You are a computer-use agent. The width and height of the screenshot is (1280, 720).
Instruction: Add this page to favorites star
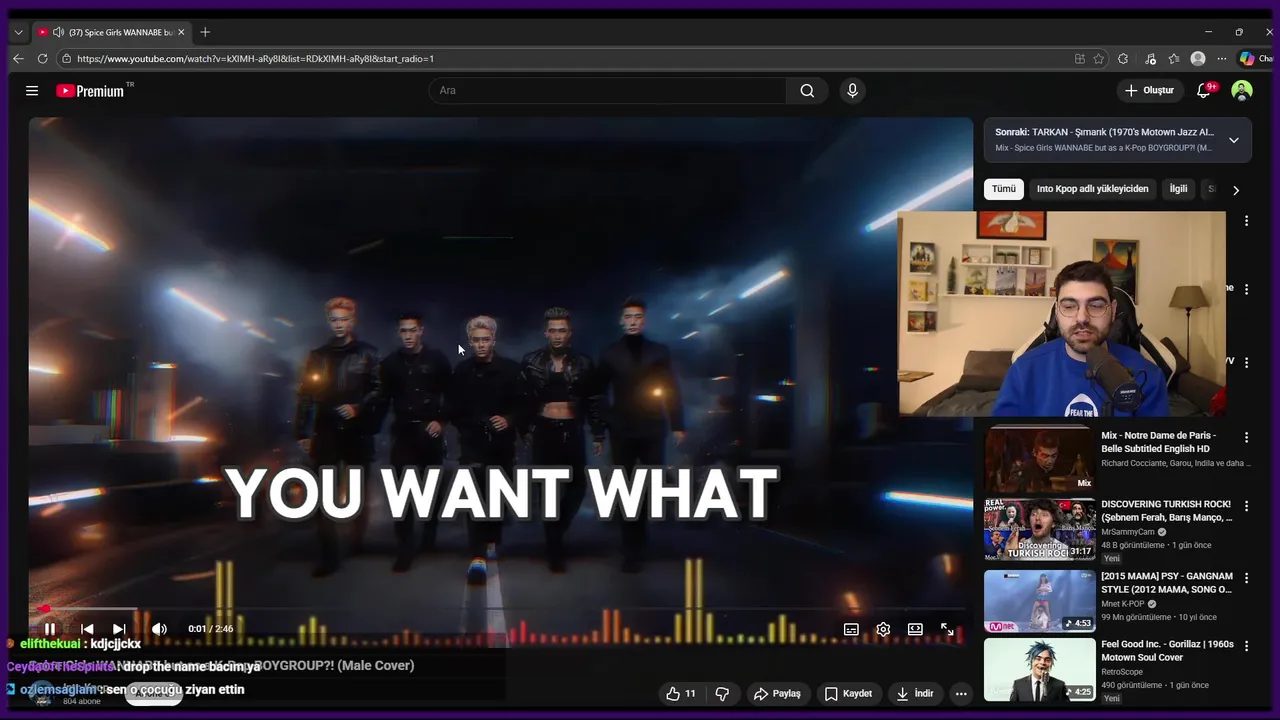point(1099,59)
